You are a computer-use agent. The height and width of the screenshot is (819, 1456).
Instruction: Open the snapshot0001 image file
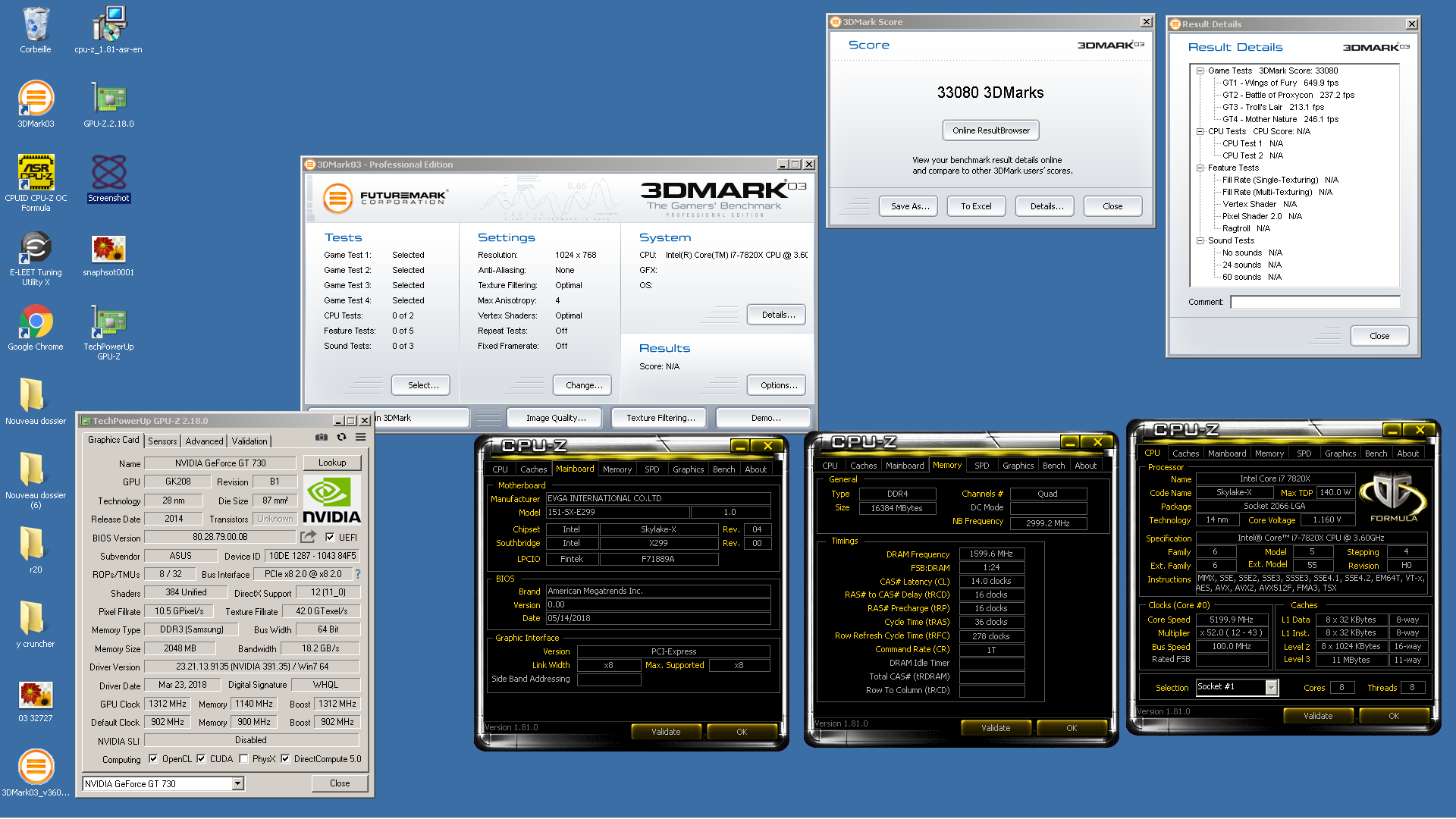coord(108,254)
